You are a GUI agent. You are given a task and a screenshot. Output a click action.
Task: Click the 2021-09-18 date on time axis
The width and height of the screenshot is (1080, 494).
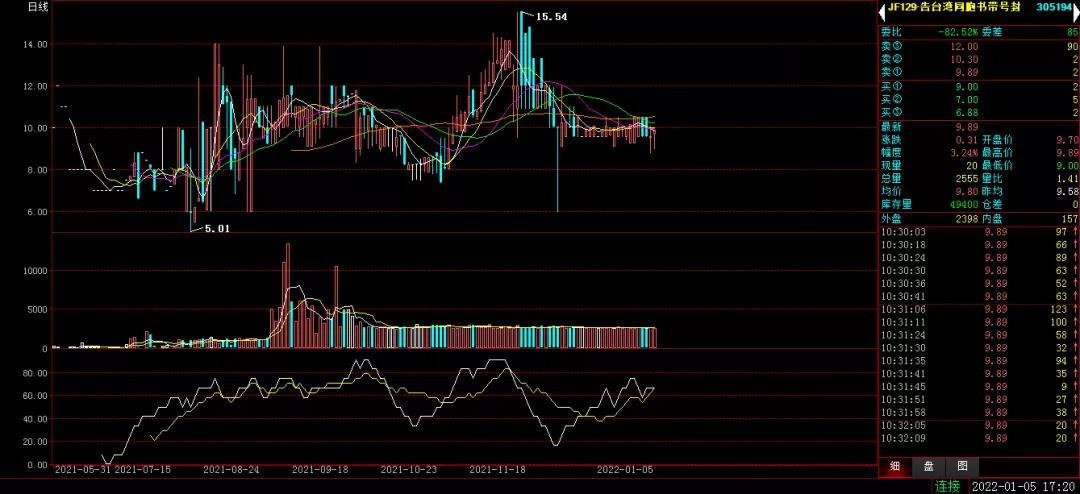(x=319, y=468)
